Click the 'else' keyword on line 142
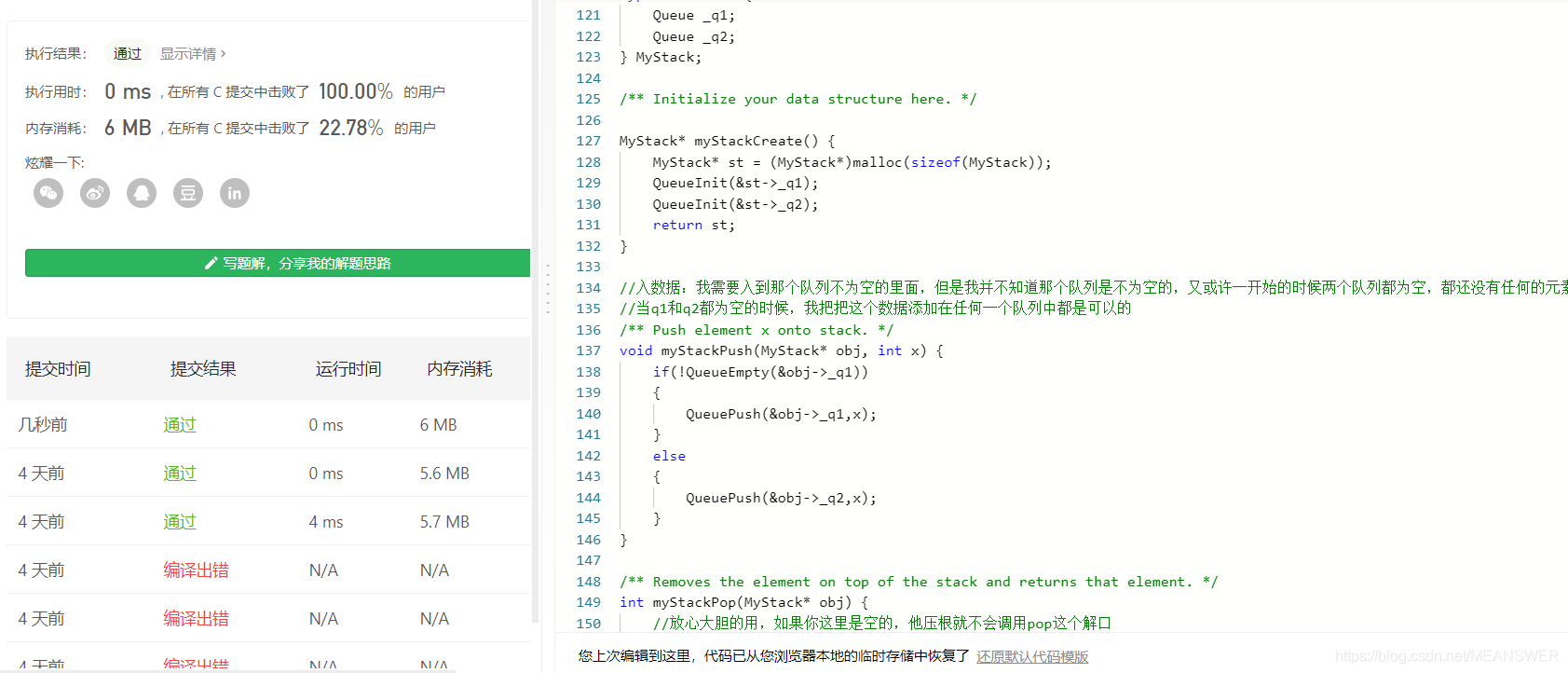The height and width of the screenshot is (673, 1568). coord(669,456)
